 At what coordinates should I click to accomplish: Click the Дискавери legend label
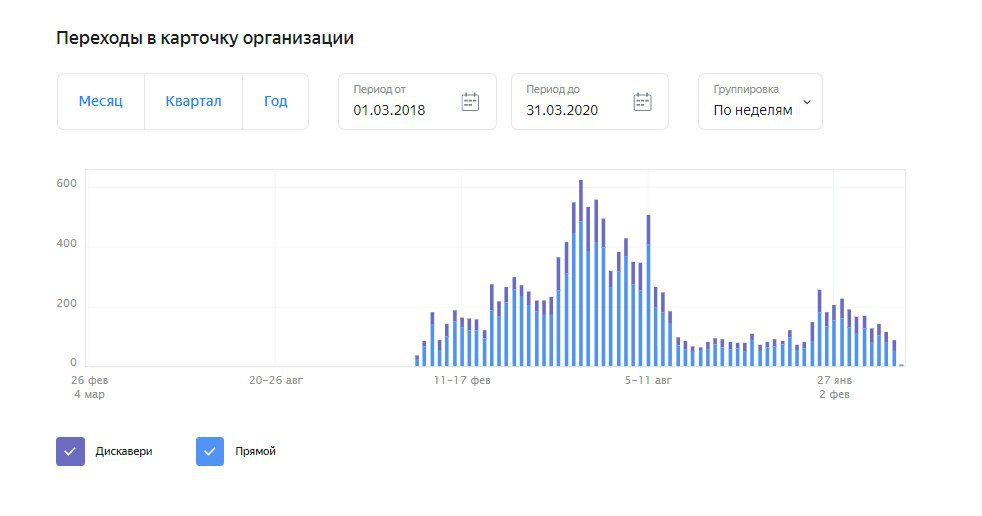(124, 452)
